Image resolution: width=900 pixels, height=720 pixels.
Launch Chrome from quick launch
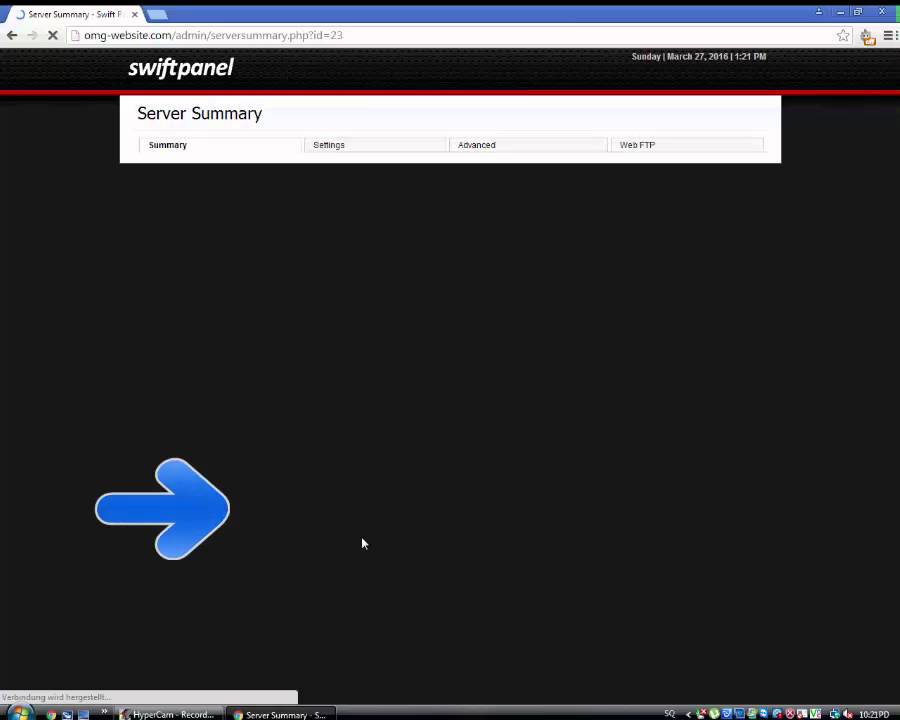pyautogui.click(x=51, y=715)
